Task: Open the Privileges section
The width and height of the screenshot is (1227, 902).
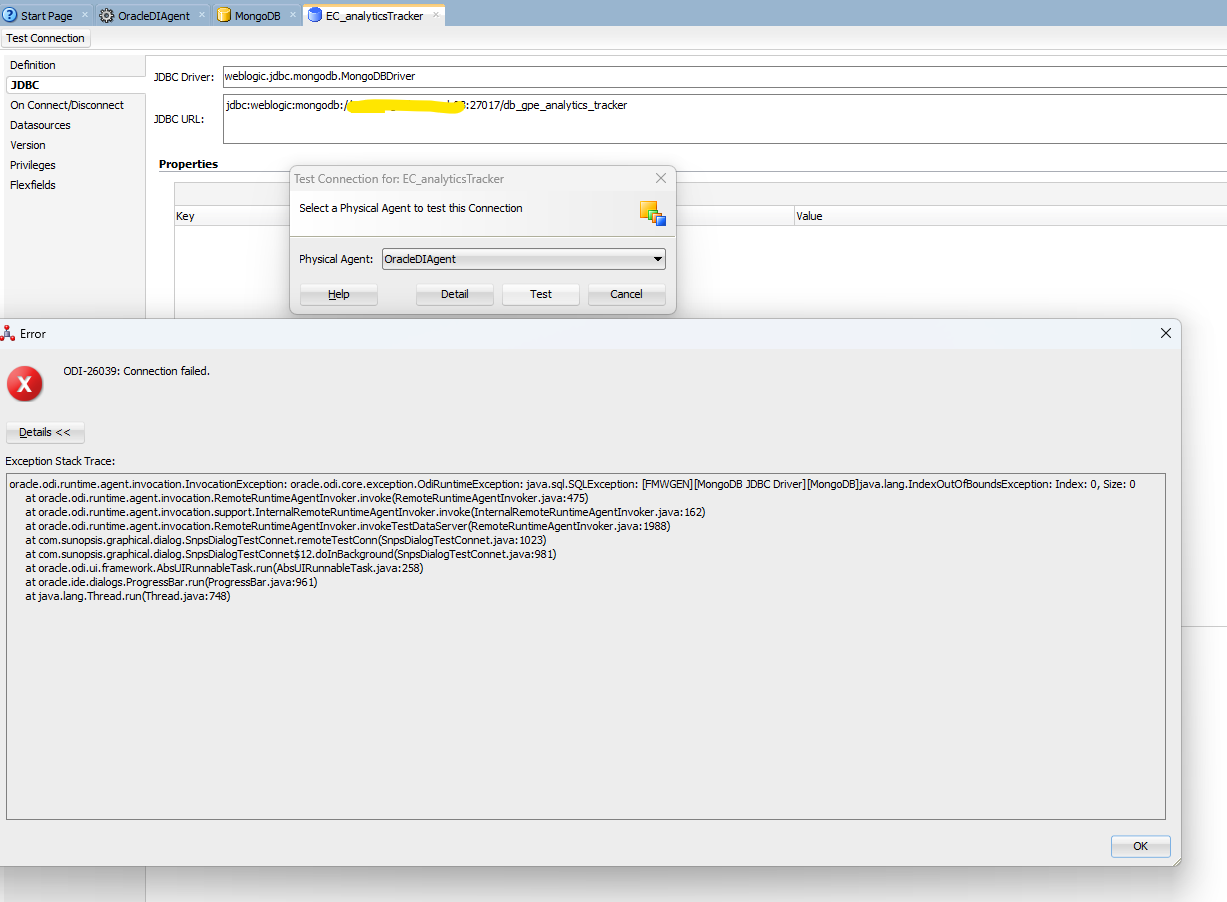Action: 33,165
